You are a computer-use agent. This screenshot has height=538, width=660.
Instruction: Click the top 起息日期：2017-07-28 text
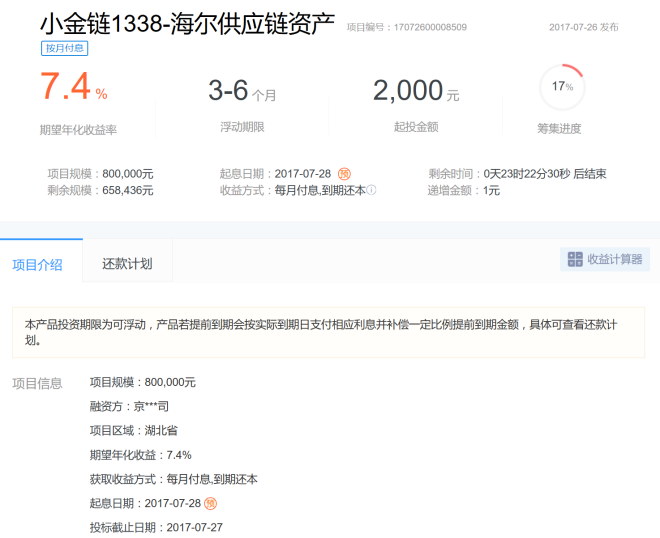click(x=275, y=173)
